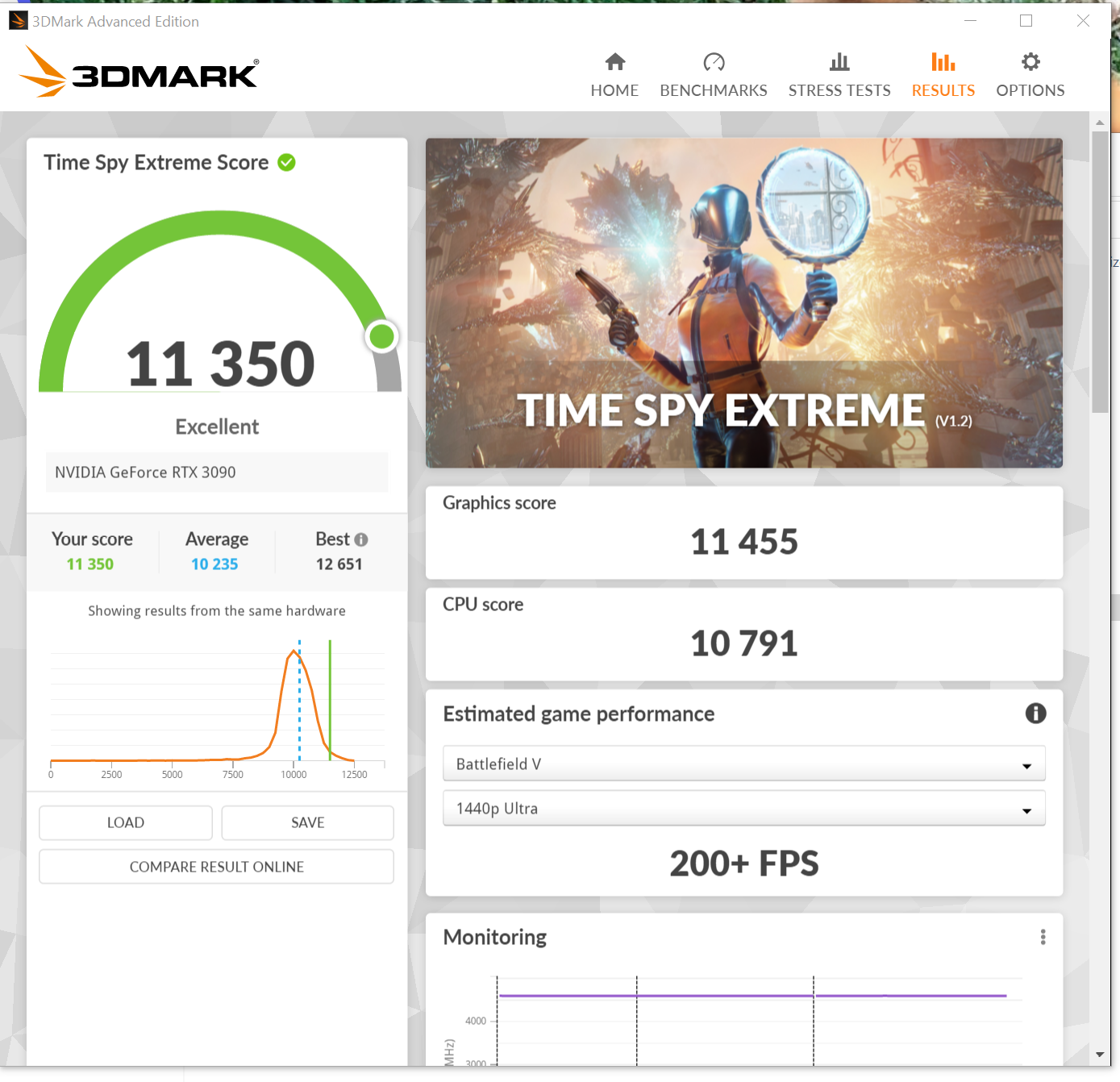Click the green score gauge knob
Image resolution: width=1120 pixels, height=1082 pixels.
381,336
